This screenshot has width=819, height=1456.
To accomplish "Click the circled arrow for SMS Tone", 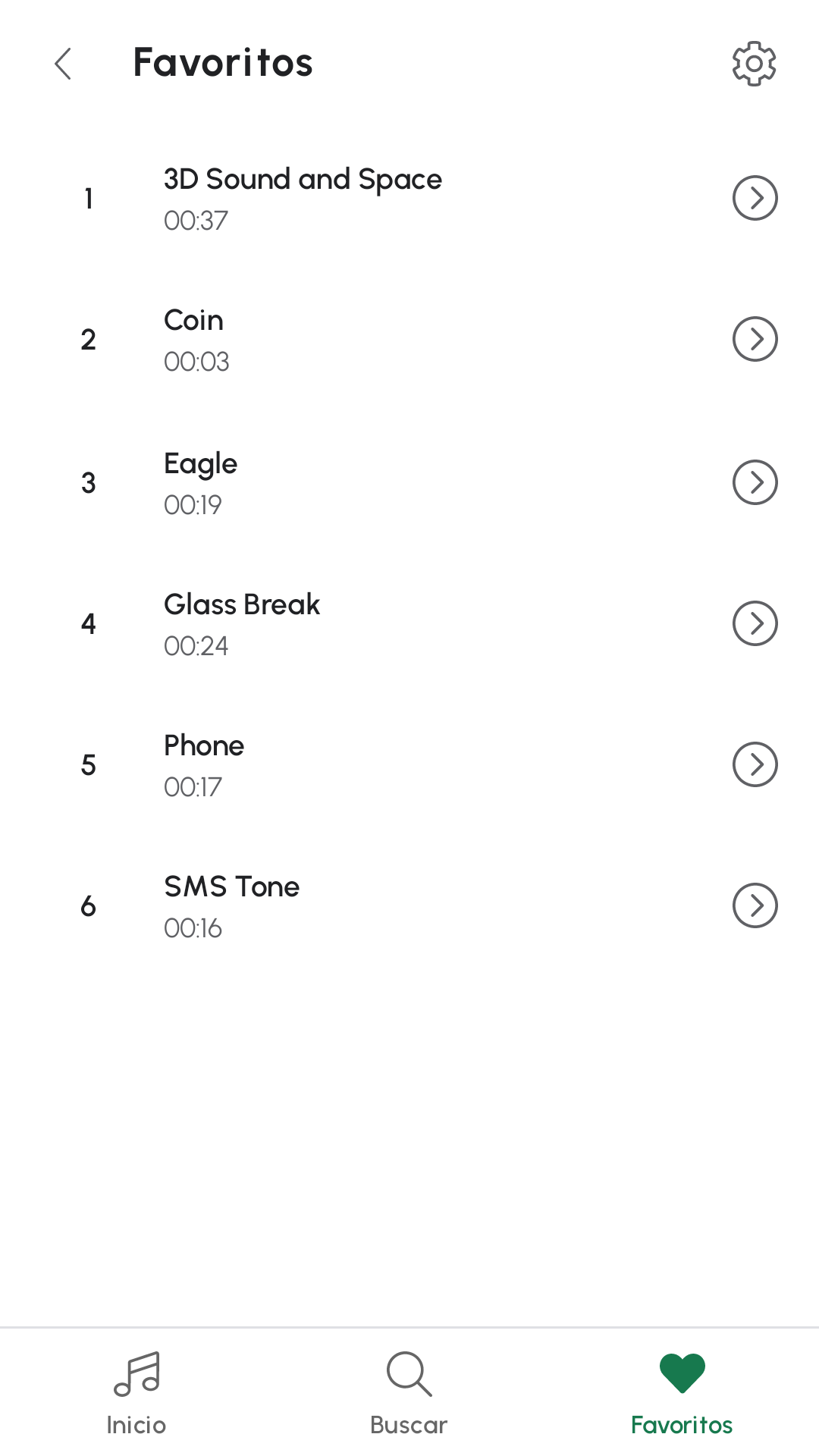I will pos(755,905).
